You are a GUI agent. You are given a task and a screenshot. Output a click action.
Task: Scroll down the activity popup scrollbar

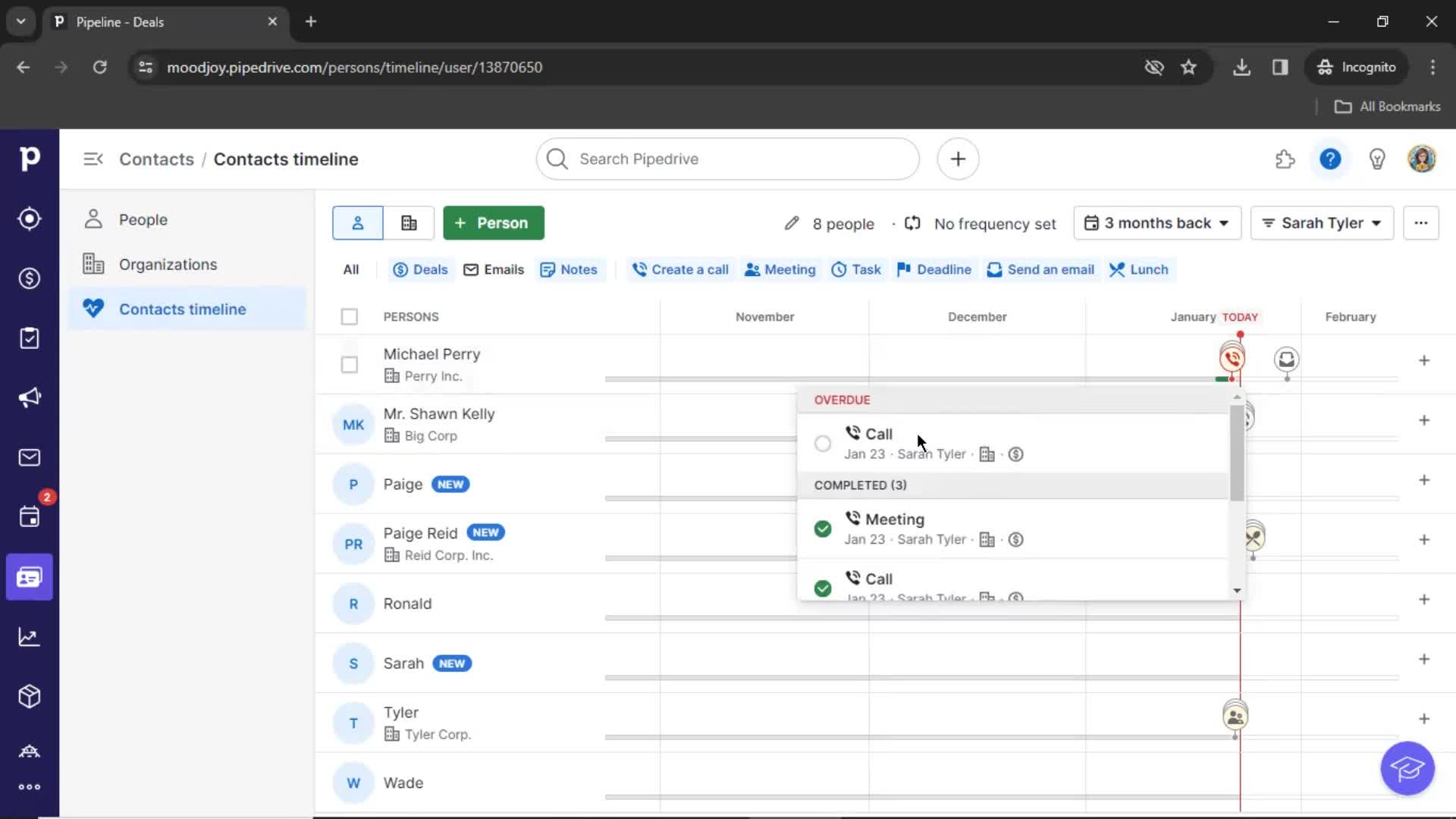(1237, 591)
